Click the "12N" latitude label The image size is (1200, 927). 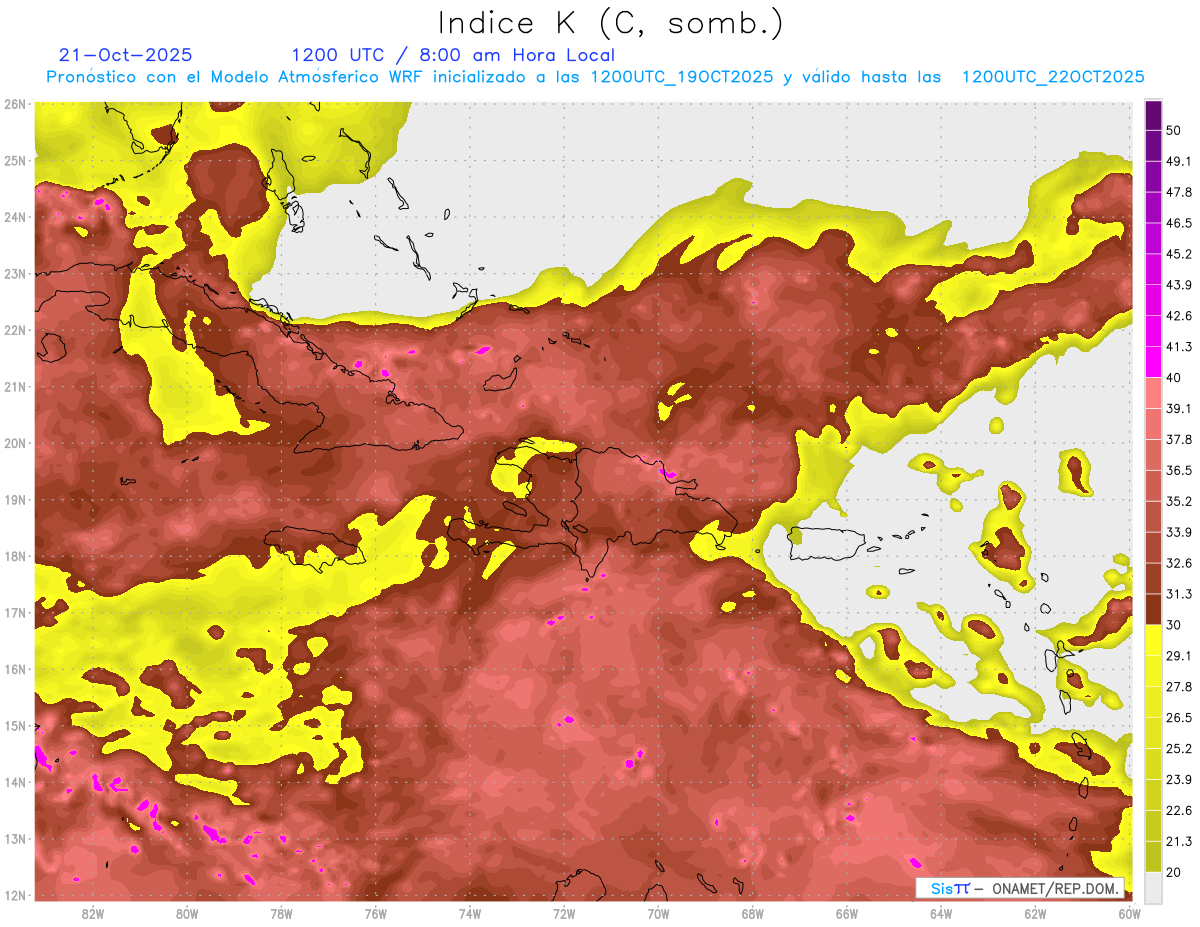pos(15,895)
